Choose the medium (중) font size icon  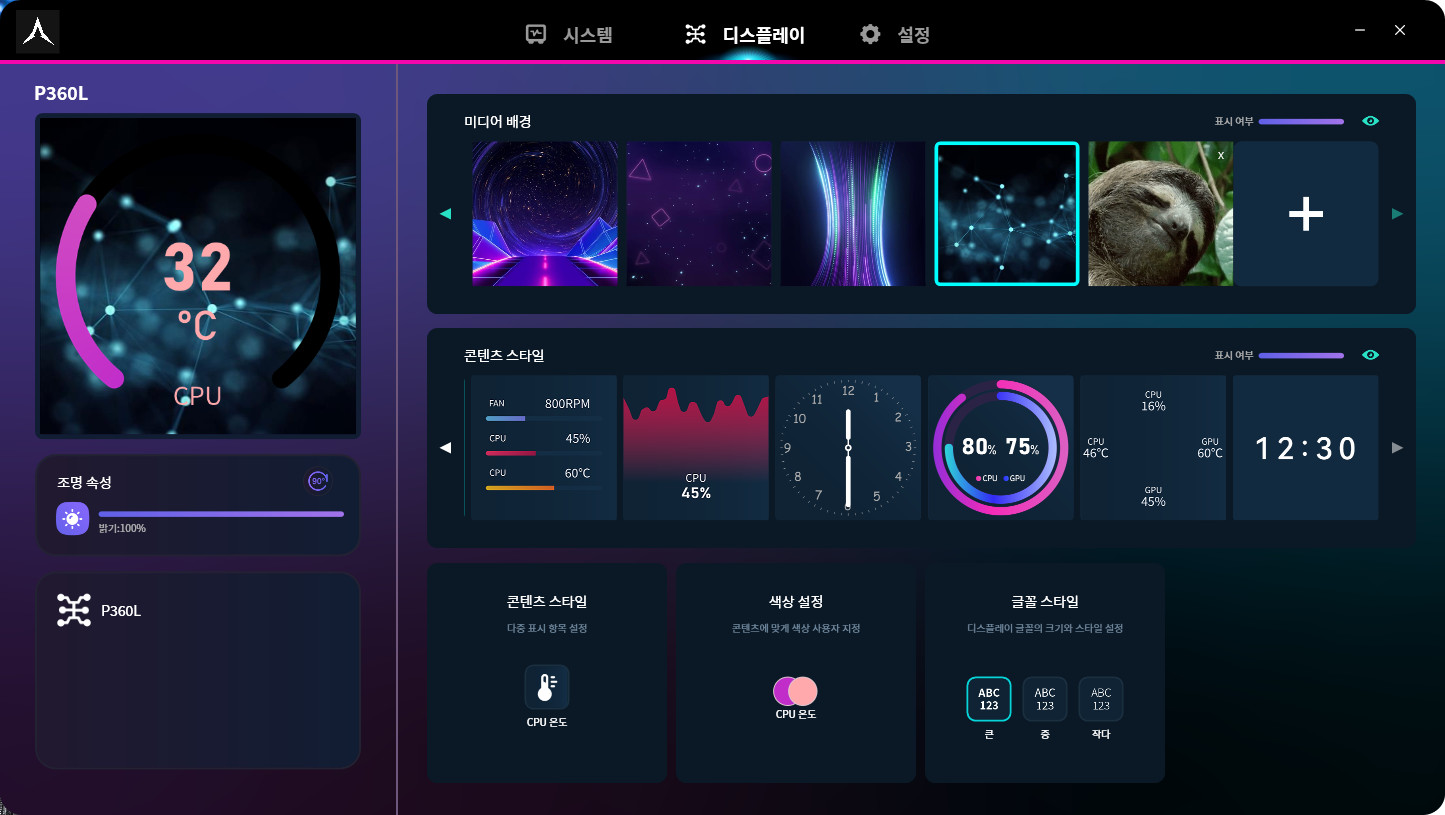point(1044,699)
